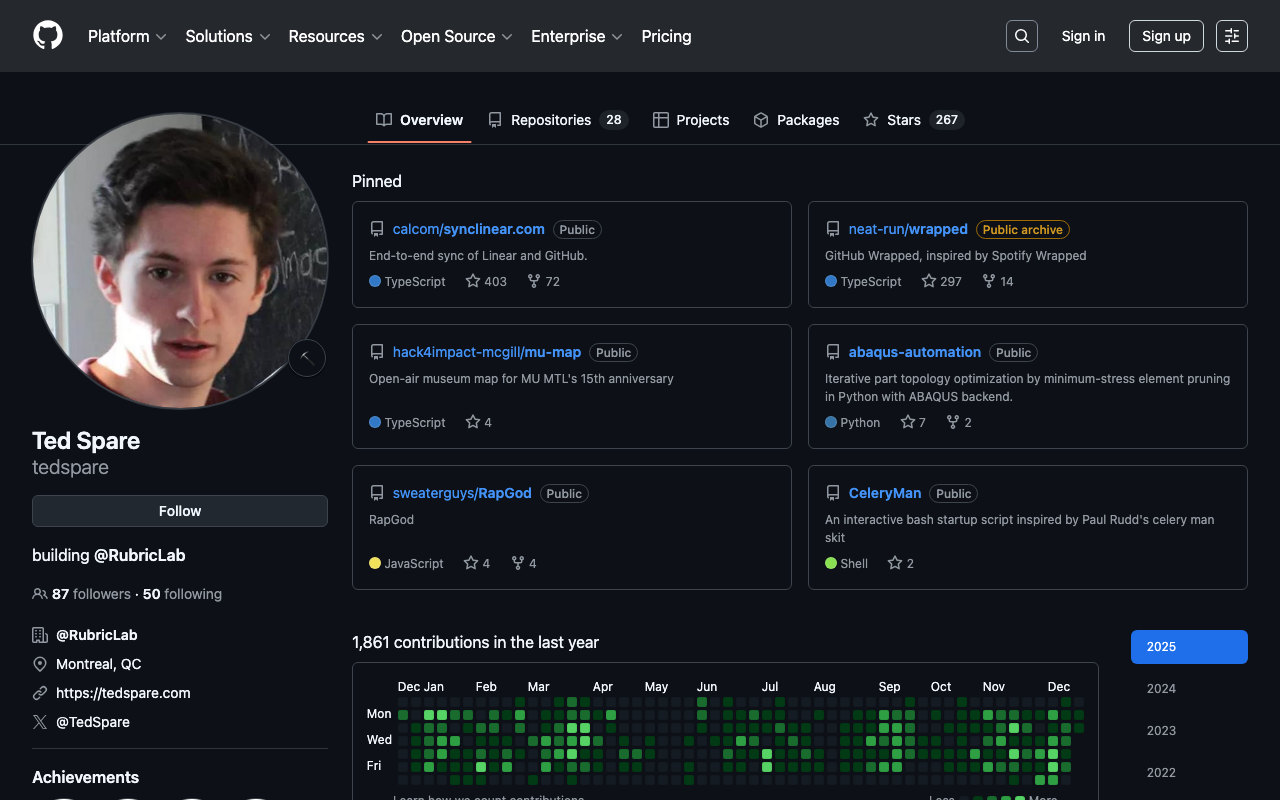The image size is (1280, 800).
Task: Click the status badge on the avatar
Action: 307,358
